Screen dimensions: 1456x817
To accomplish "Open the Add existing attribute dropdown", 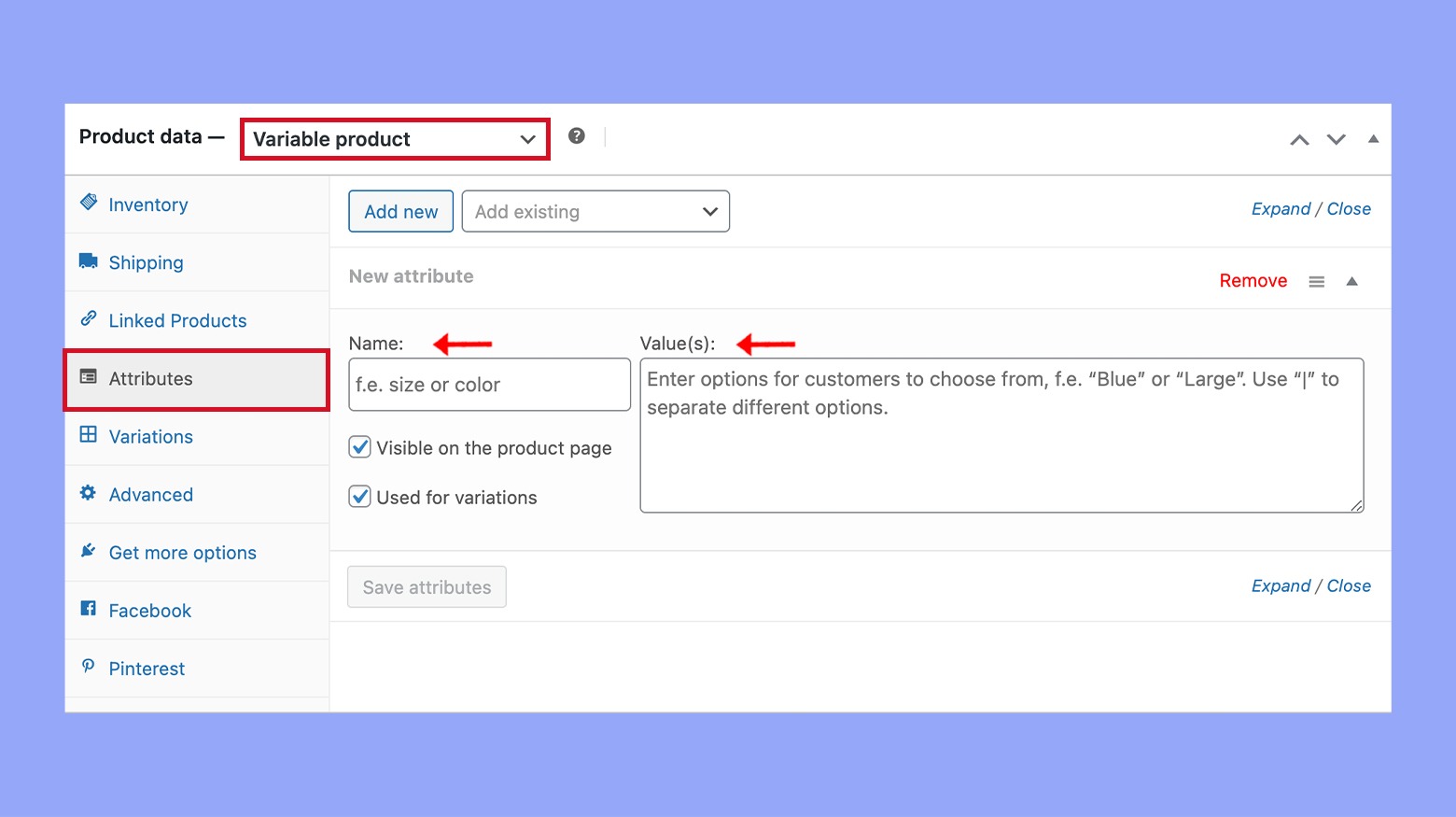I will pyautogui.click(x=595, y=211).
